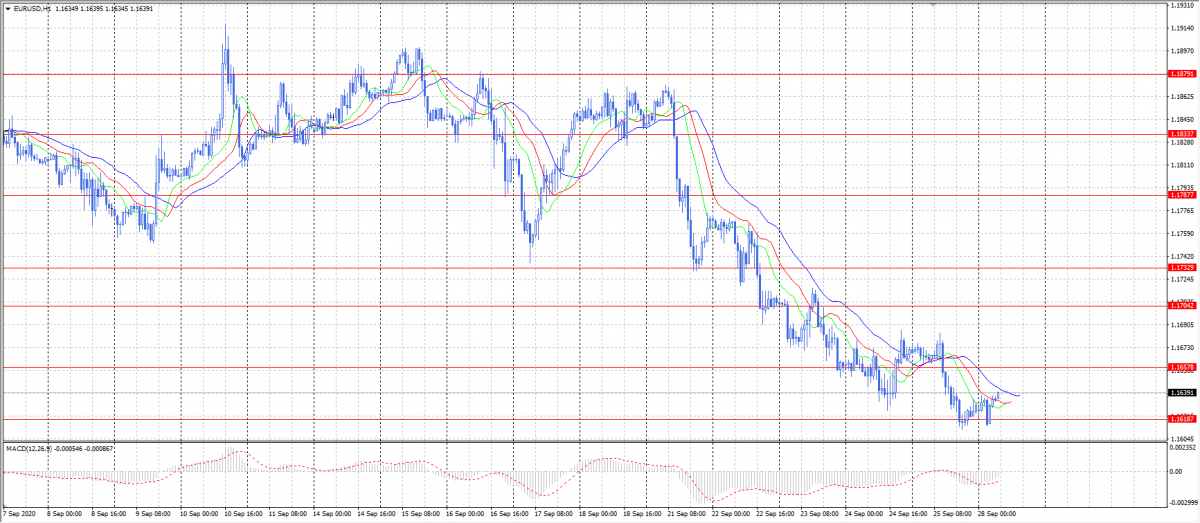Select the 1.17877 red price level label
Screen dimensions: 1200x523
pos(1181,195)
